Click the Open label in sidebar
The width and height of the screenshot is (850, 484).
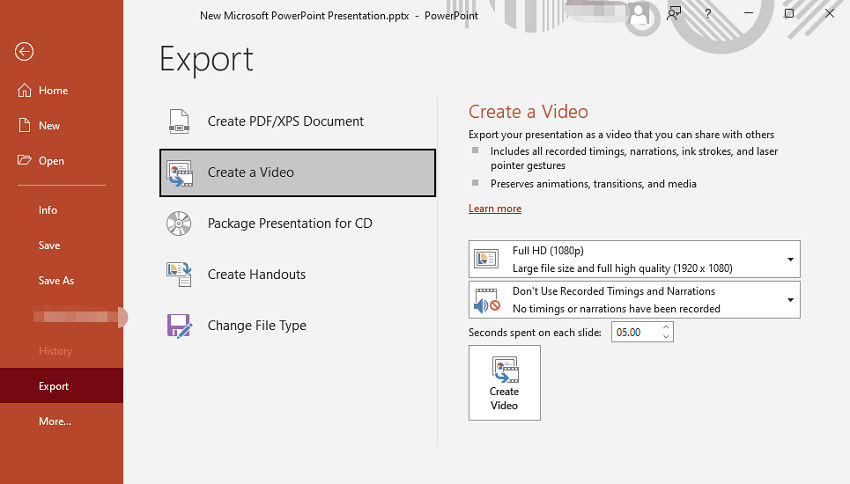pyautogui.click(x=51, y=161)
